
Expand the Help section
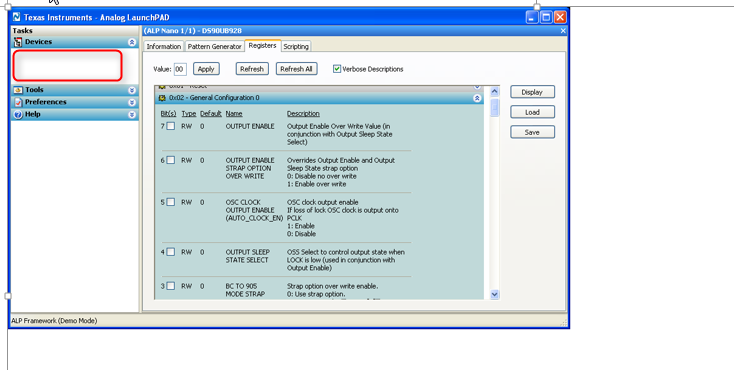132,114
